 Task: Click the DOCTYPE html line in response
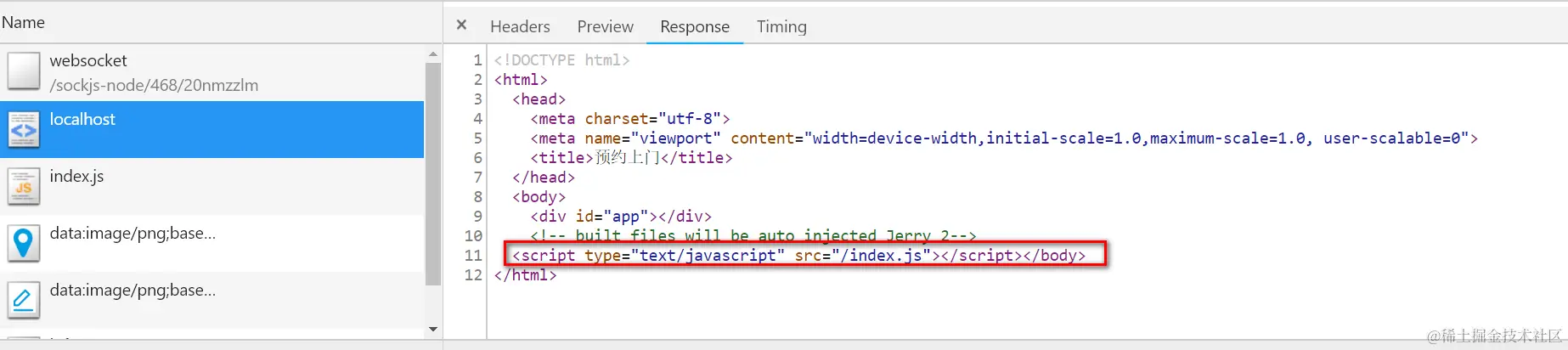pos(561,60)
